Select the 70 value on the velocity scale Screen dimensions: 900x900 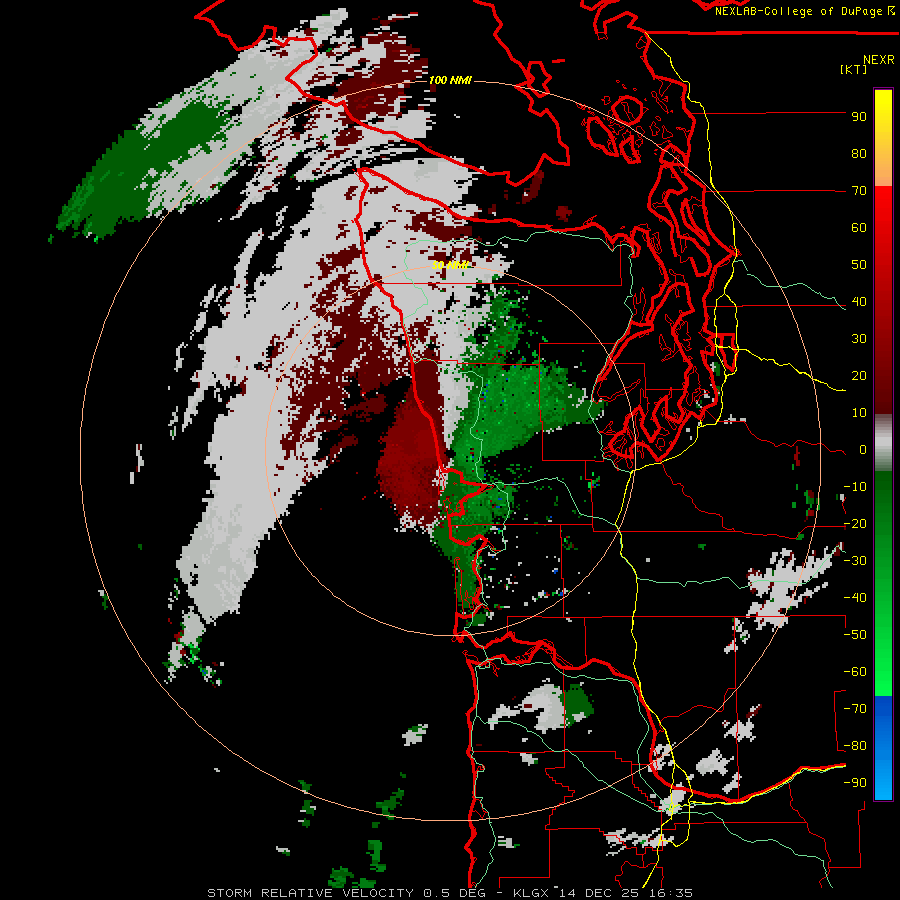(x=859, y=191)
